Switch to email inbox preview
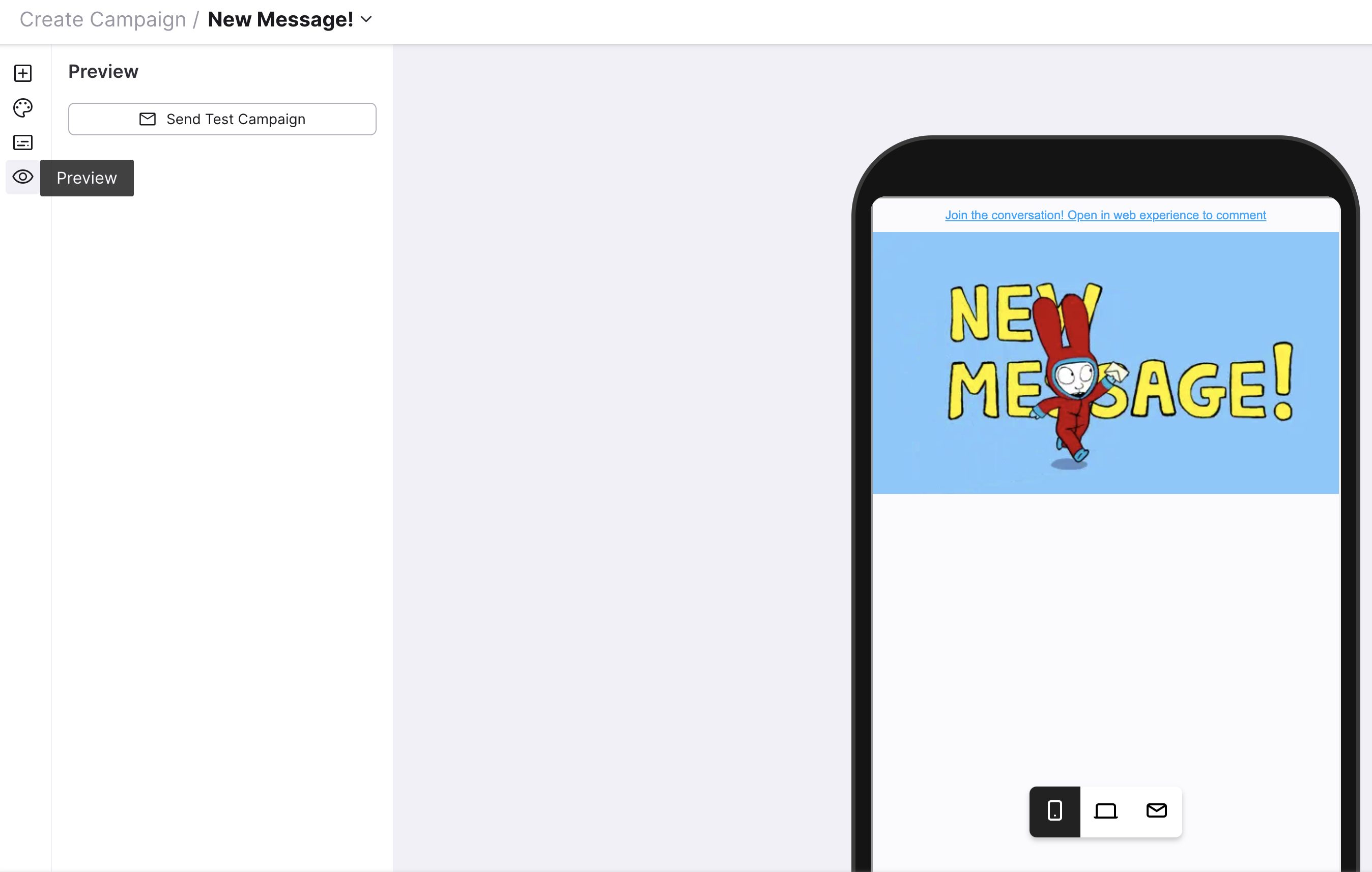1372x872 pixels. tap(1156, 811)
